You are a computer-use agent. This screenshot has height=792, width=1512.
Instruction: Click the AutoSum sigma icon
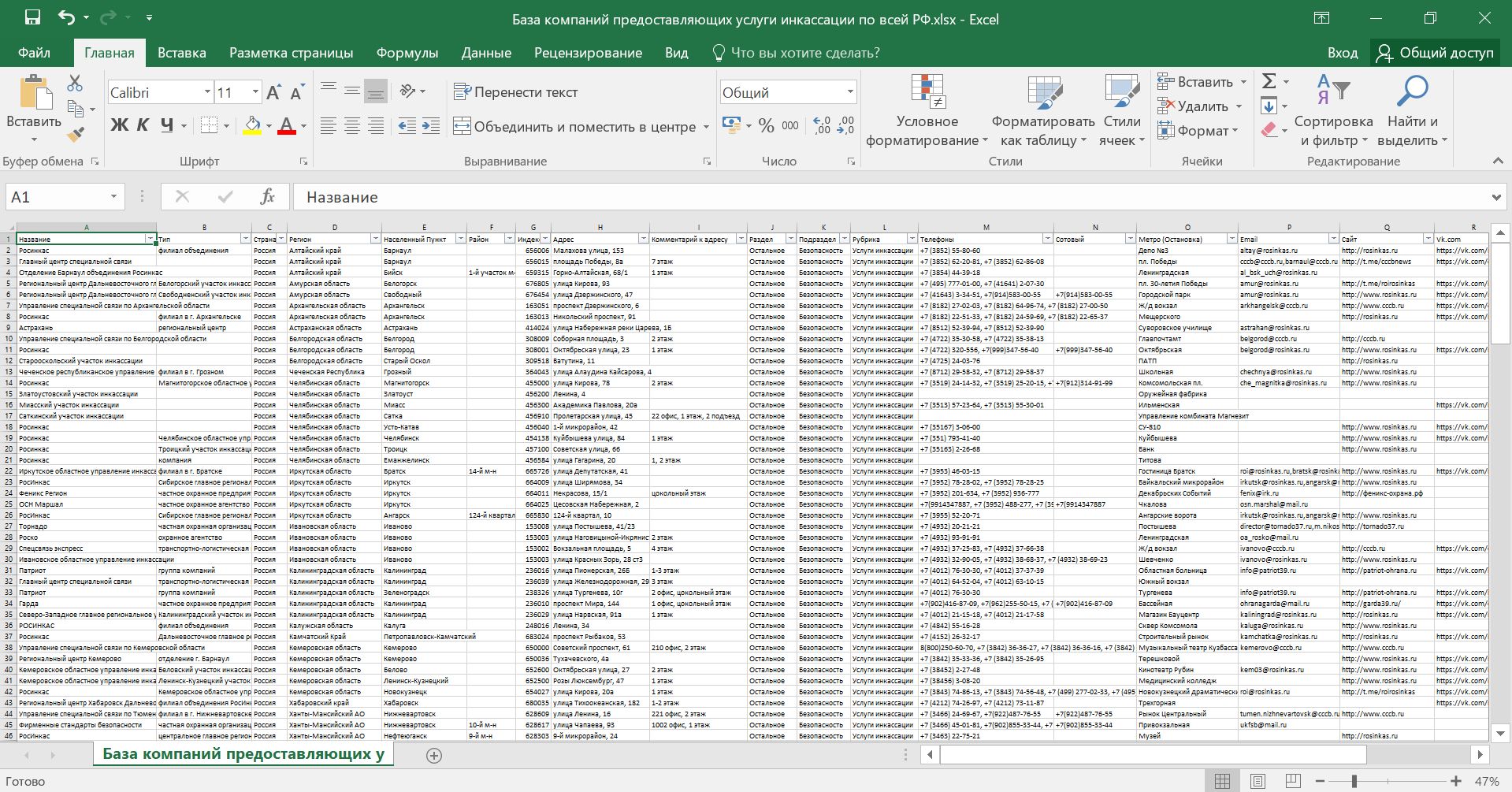(x=1269, y=81)
